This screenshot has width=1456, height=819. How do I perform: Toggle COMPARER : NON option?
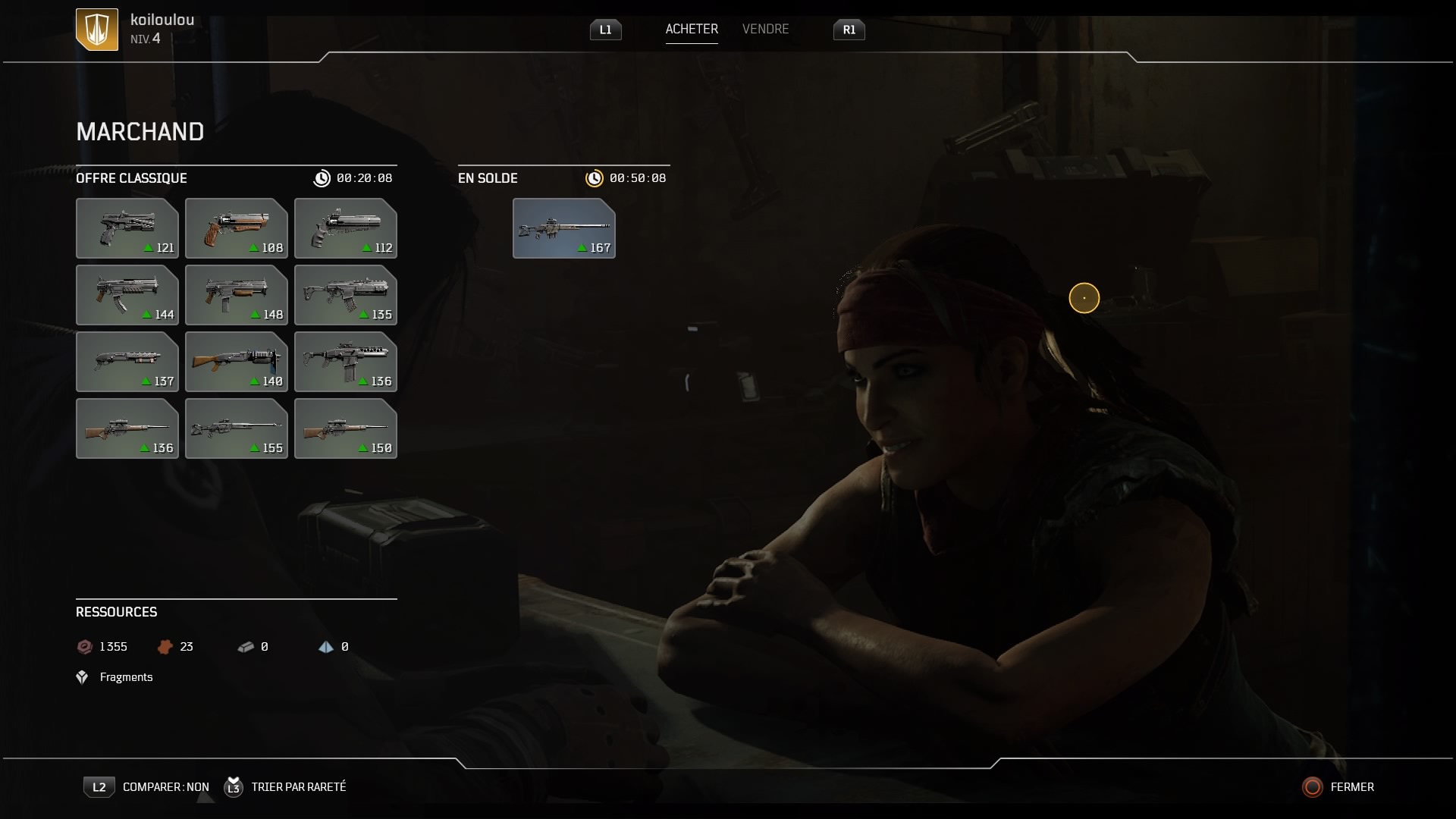(x=165, y=787)
